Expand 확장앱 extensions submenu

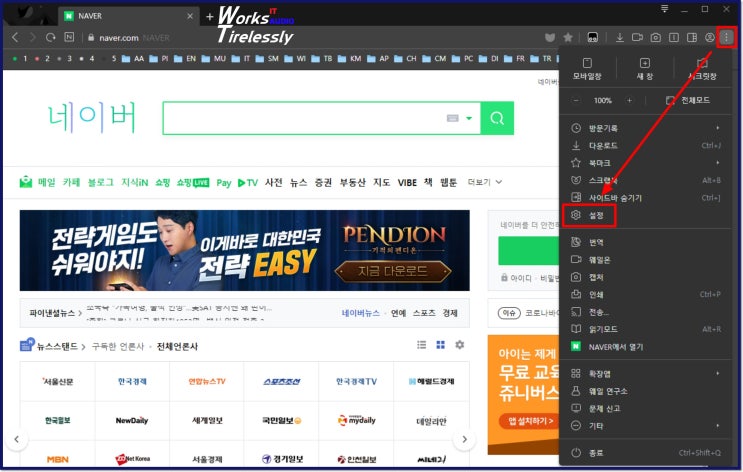click(x=646, y=373)
